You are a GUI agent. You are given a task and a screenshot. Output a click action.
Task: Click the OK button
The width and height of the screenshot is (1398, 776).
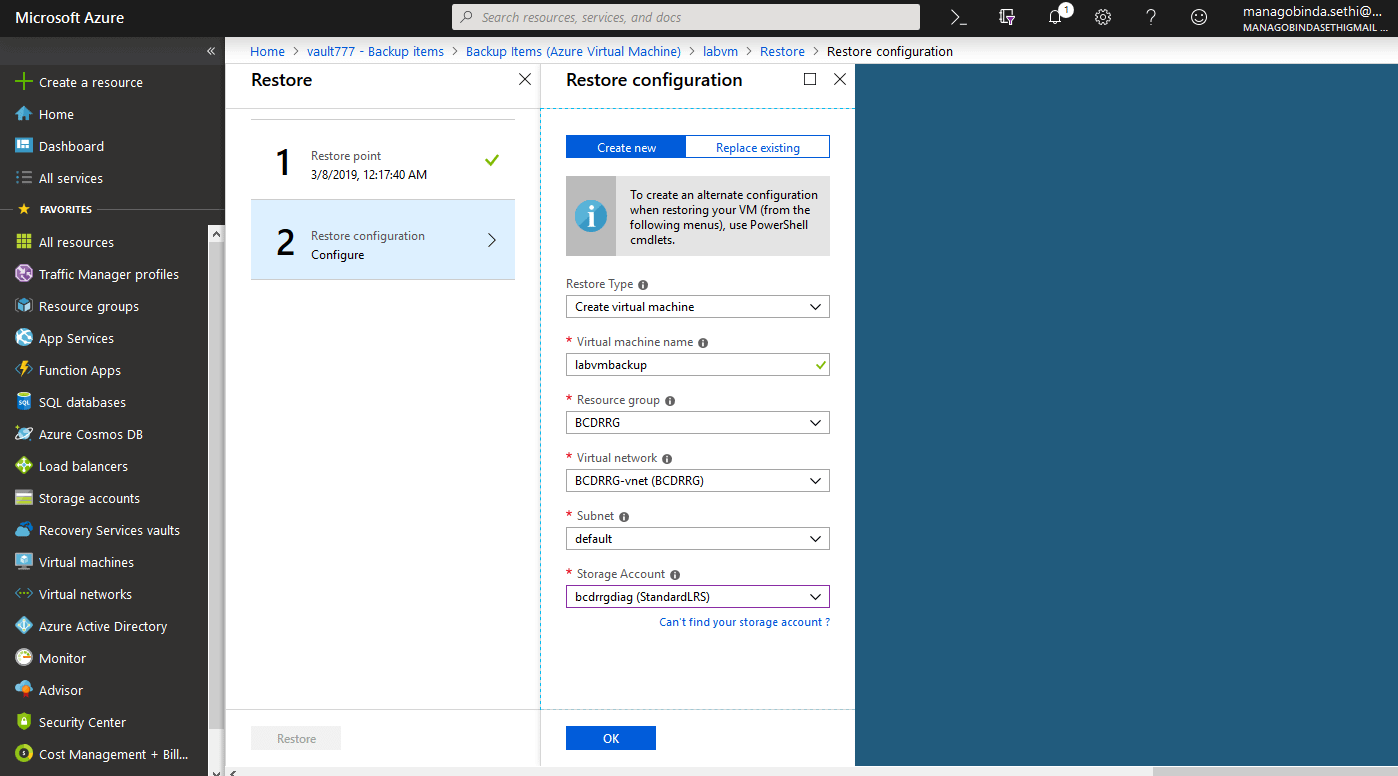point(611,738)
